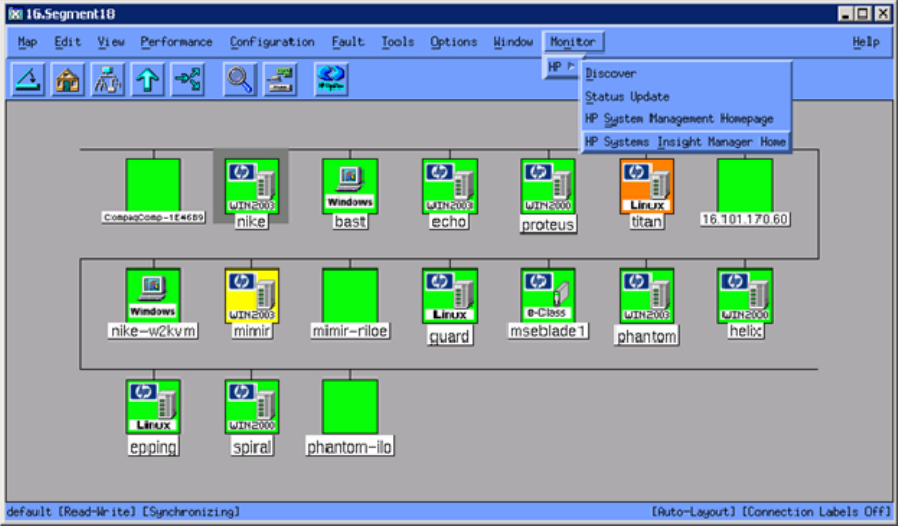Select the mimir-riloe green node
Screen dimensions: 898x526
(350, 295)
